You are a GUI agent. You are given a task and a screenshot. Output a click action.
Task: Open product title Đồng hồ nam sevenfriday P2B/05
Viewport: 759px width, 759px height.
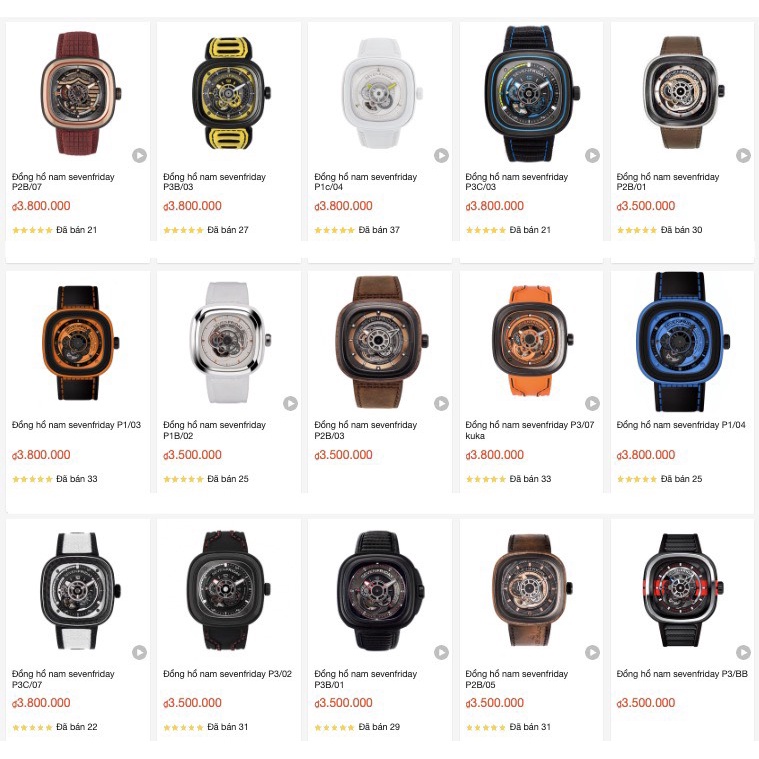pos(516,679)
